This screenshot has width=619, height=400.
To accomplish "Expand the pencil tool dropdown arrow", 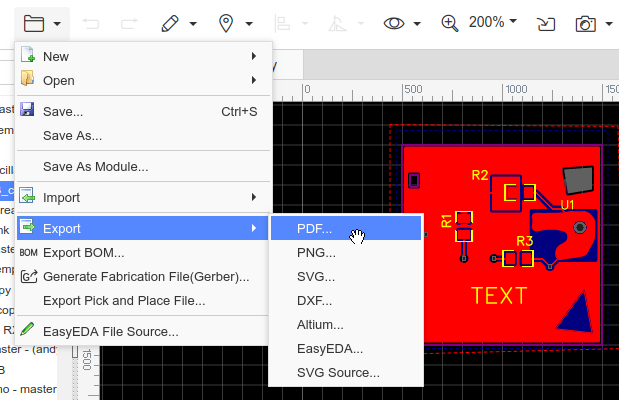I will click(193, 24).
